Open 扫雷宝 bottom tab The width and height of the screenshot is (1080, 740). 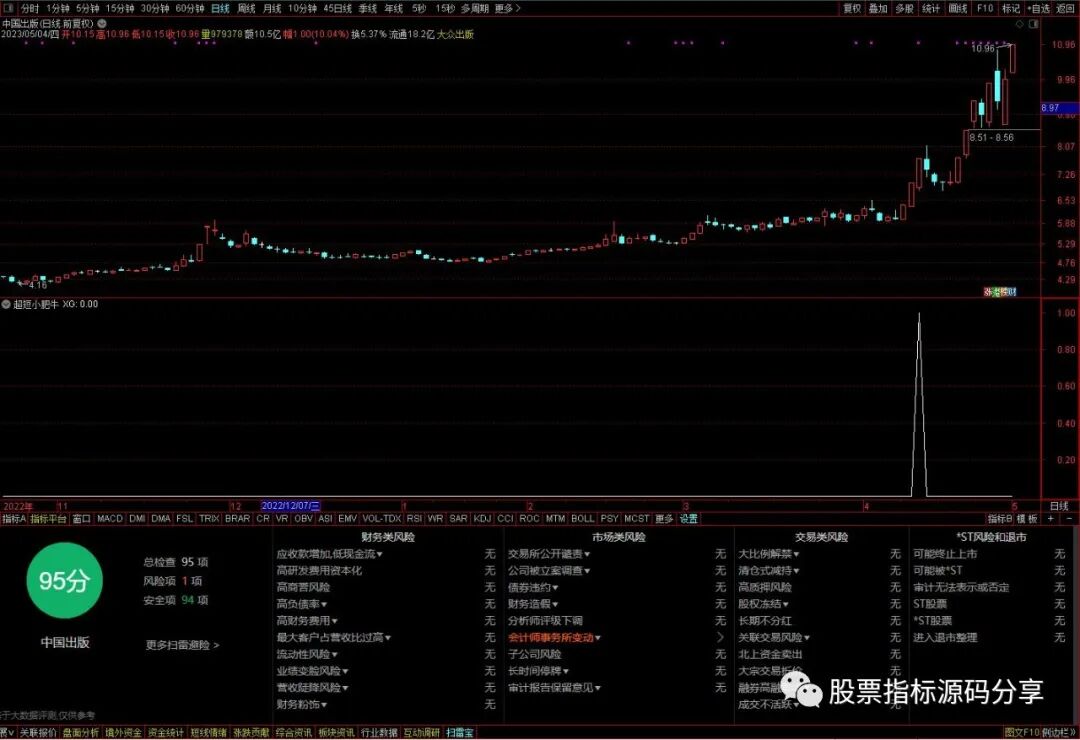coord(459,732)
